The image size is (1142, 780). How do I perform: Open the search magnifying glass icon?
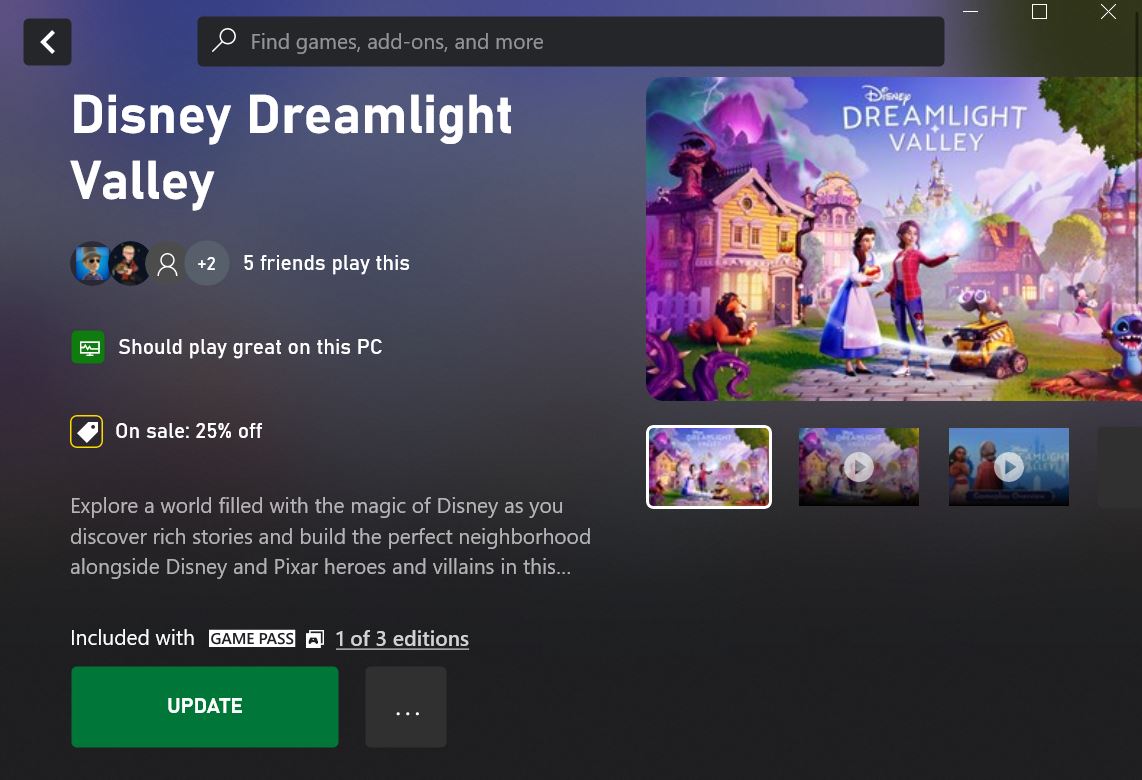pos(222,41)
